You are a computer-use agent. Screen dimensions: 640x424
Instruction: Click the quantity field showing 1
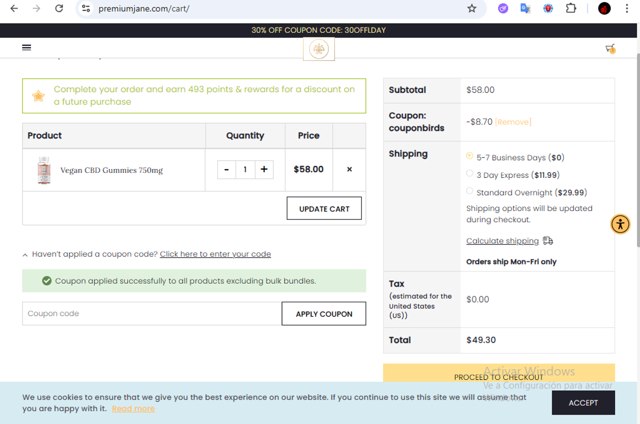click(245, 169)
